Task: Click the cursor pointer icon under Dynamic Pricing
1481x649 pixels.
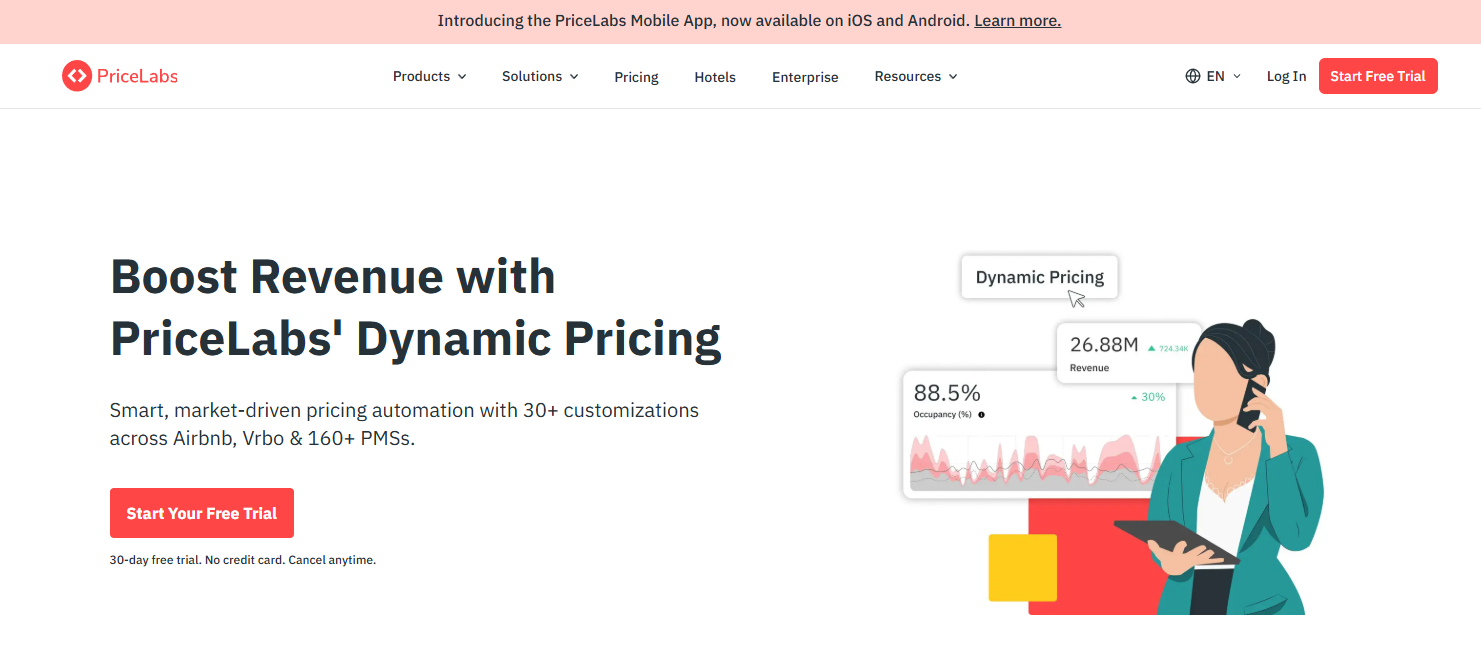Action: click(1076, 299)
